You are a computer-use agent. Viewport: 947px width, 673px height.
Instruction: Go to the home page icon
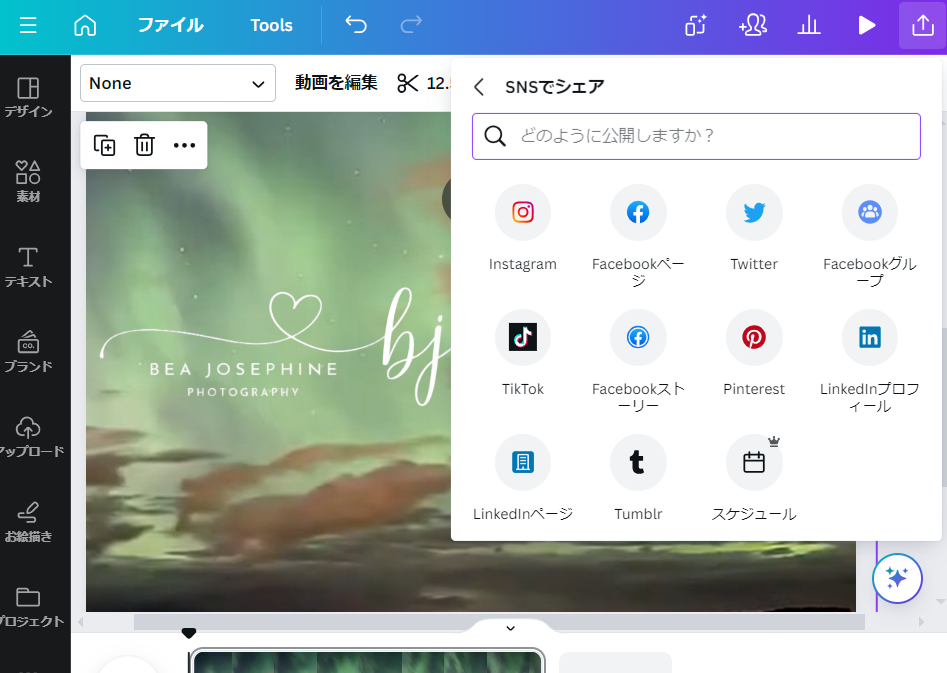click(85, 25)
